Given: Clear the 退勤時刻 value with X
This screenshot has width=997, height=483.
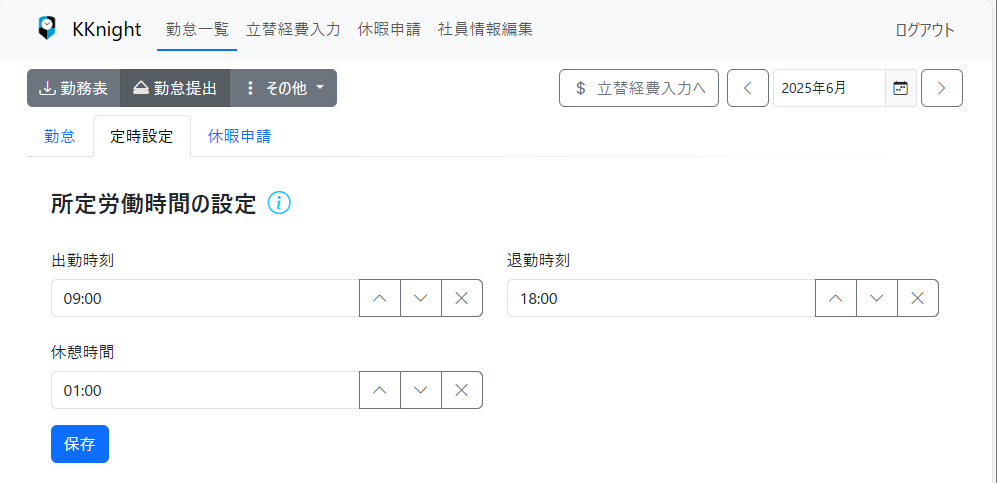Looking at the screenshot, I should 918,298.
